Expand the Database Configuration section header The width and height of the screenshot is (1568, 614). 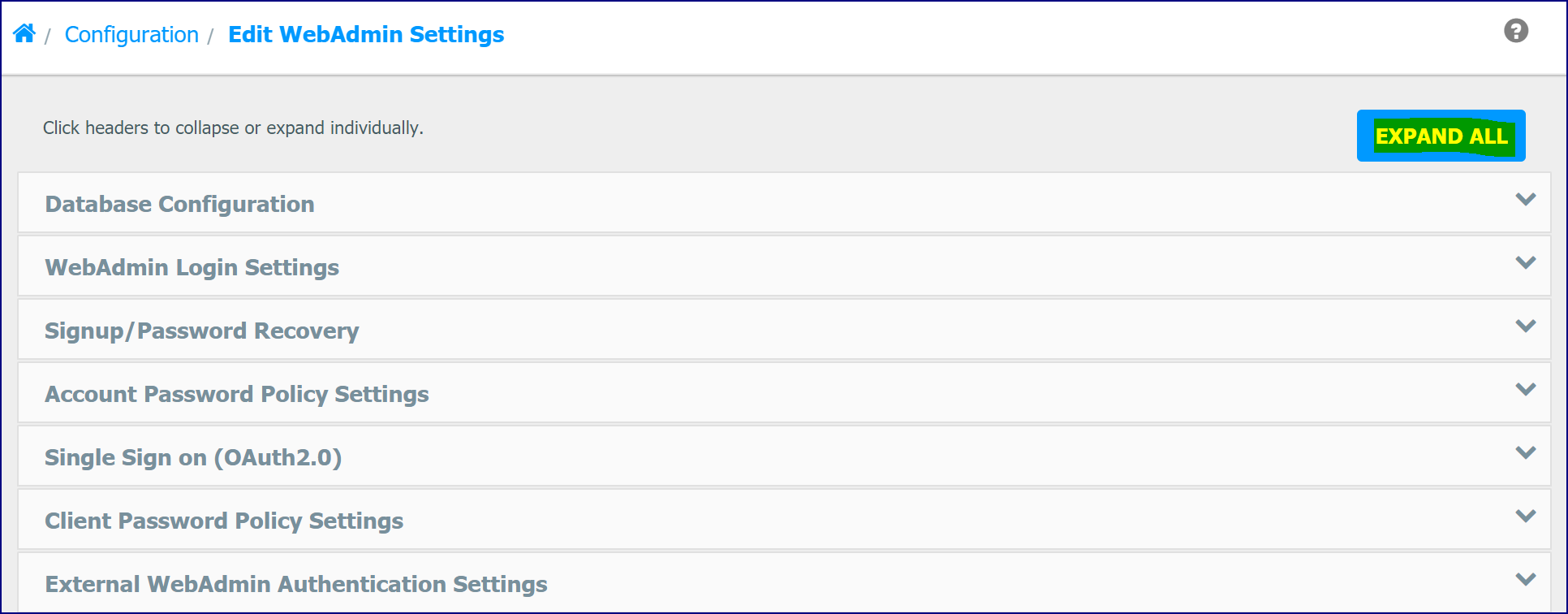click(x=784, y=202)
